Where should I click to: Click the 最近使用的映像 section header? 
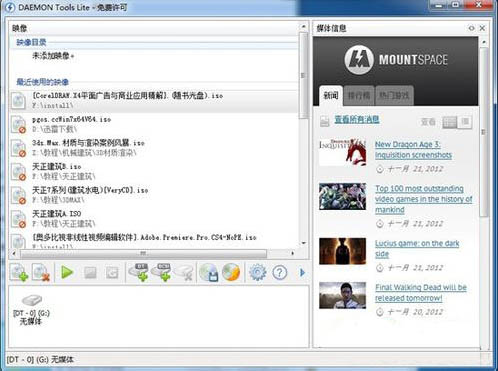pos(43,82)
